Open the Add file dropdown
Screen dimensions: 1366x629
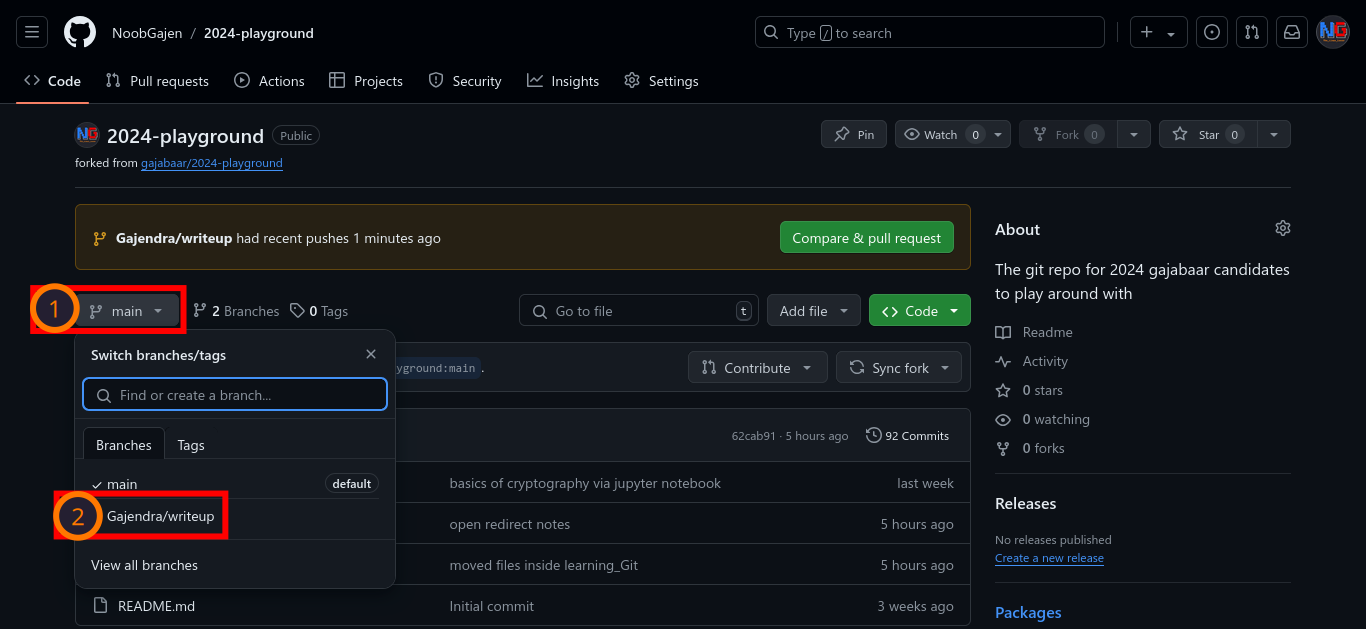(x=814, y=311)
